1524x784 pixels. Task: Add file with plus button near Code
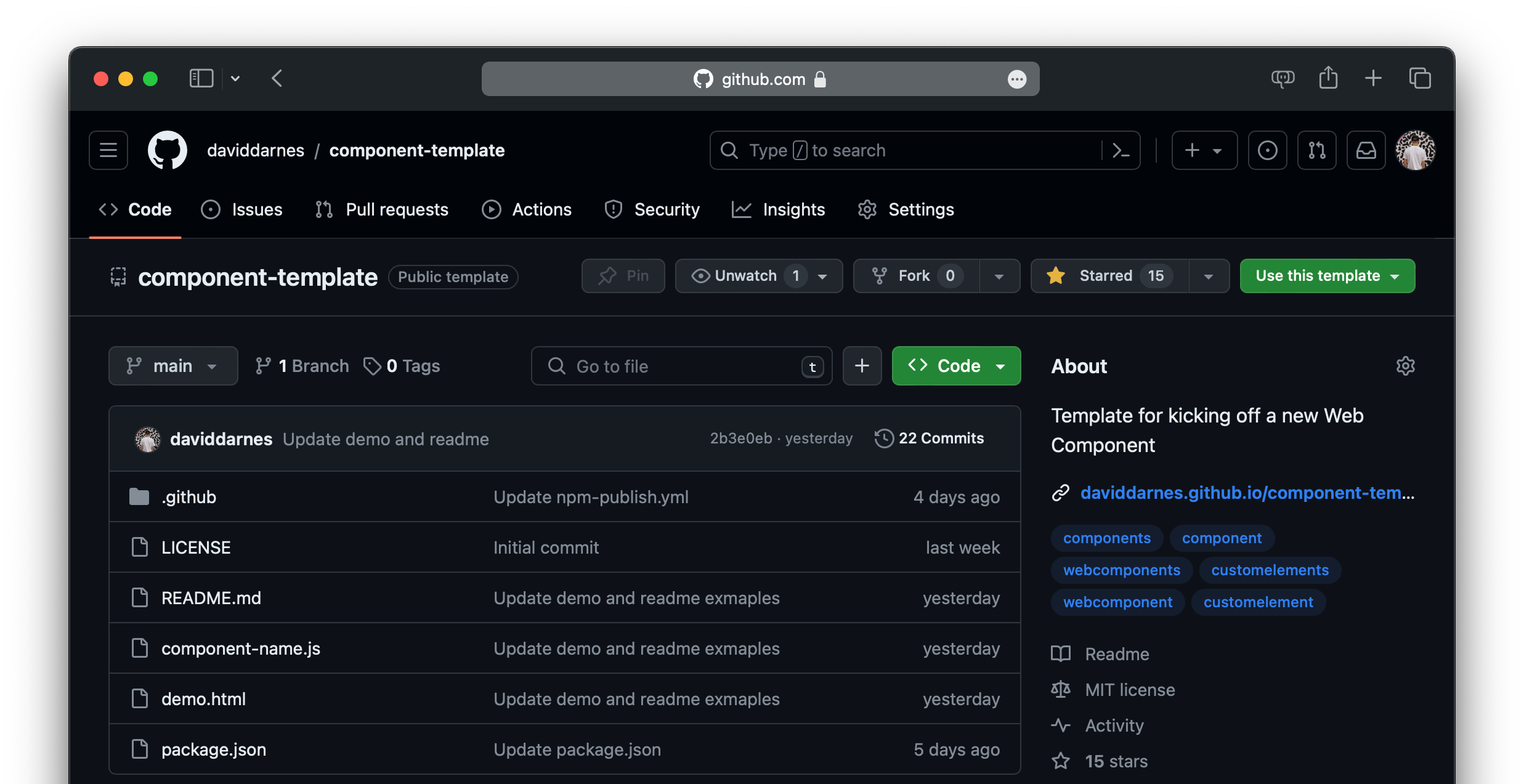862,366
